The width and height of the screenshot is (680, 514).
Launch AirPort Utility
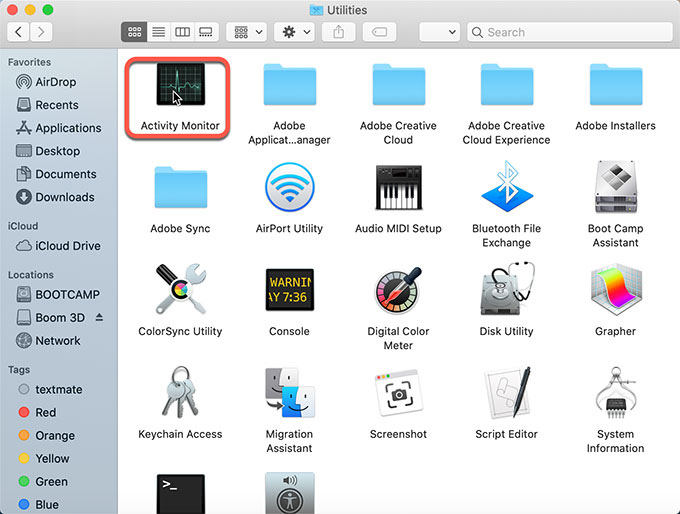290,187
